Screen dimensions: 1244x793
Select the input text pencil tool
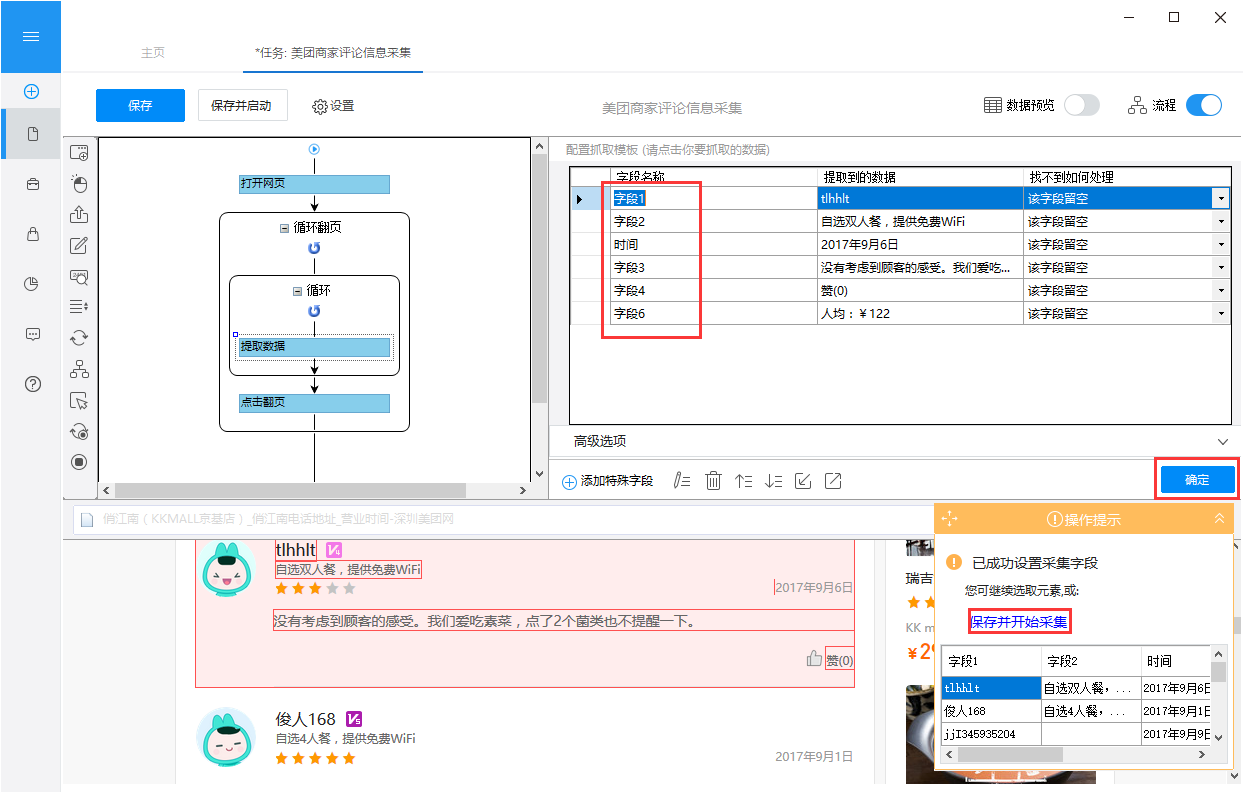[79, 246]
